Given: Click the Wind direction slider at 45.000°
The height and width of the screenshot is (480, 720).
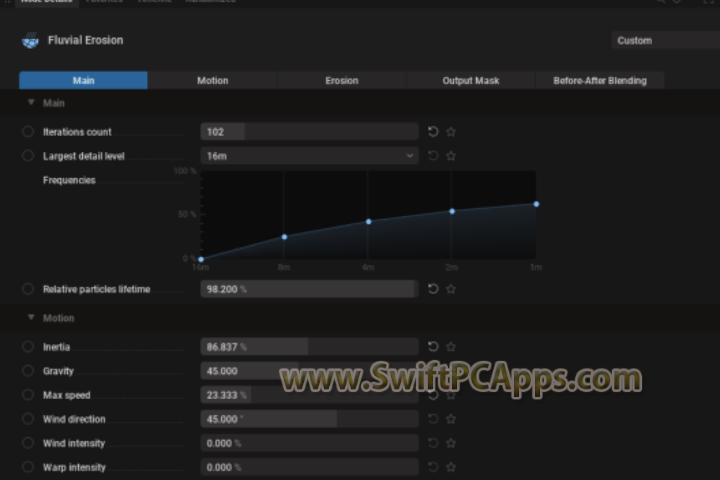Looking at the screenshot, I should 309,419.
